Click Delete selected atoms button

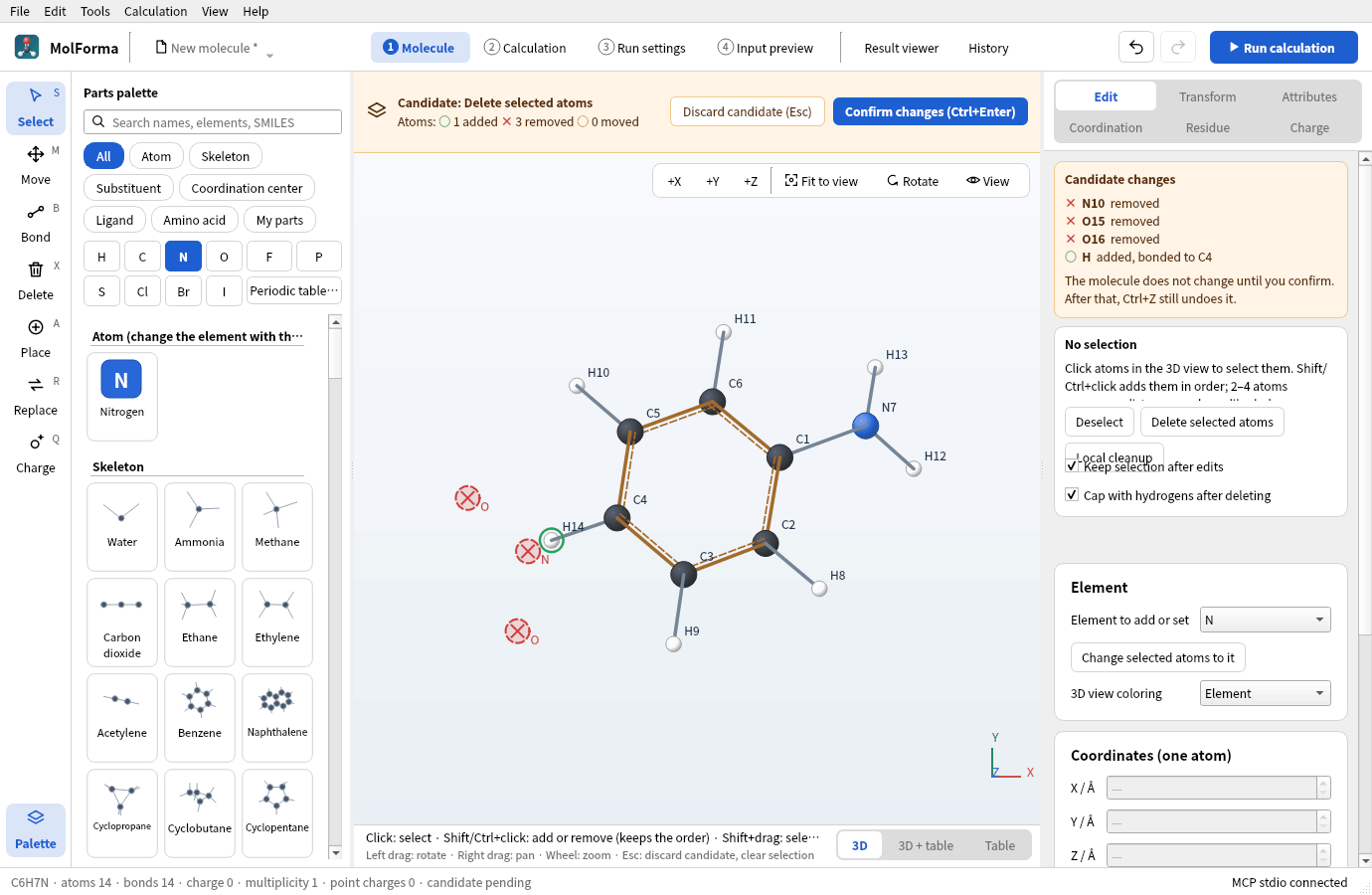[1212, 422]
